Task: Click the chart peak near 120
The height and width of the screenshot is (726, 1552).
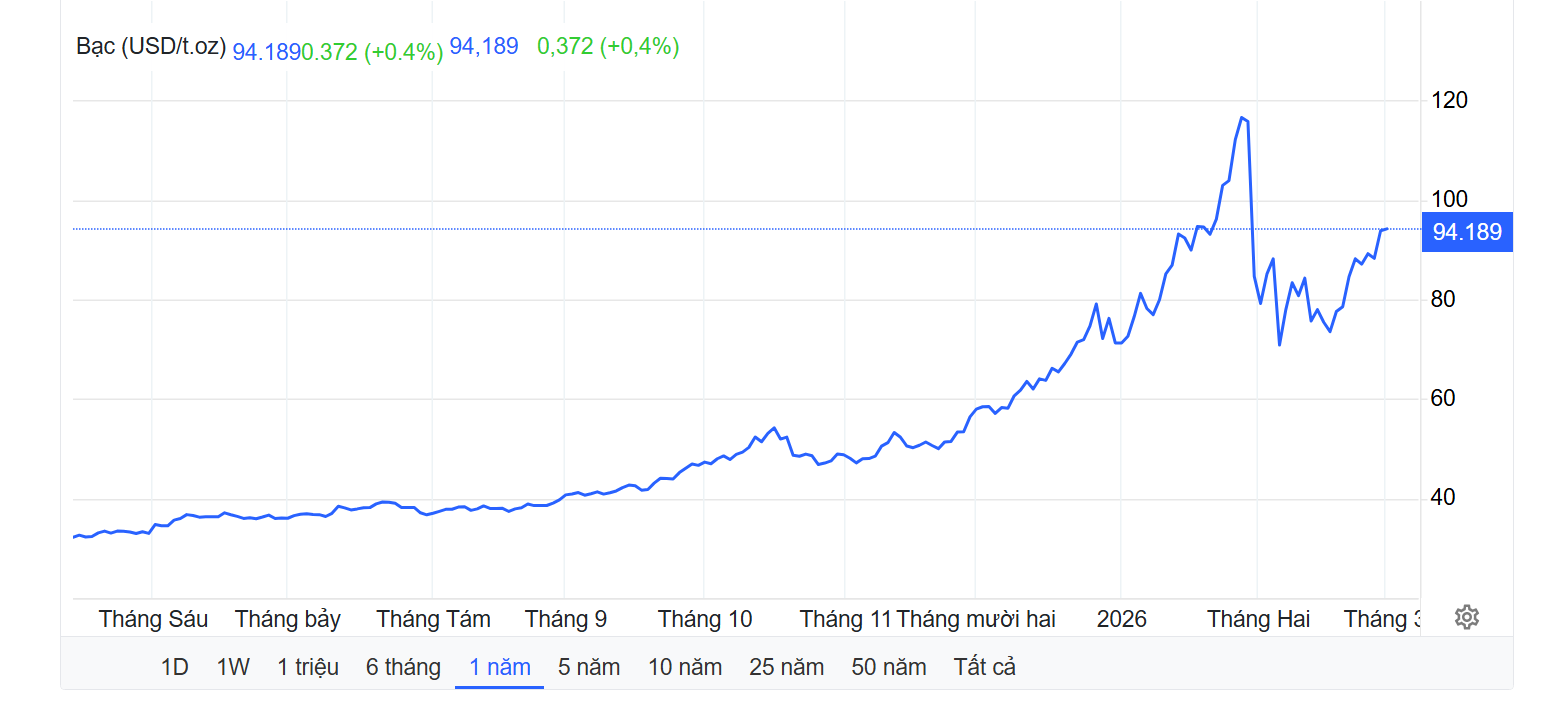Action: tap(1242, 118)
